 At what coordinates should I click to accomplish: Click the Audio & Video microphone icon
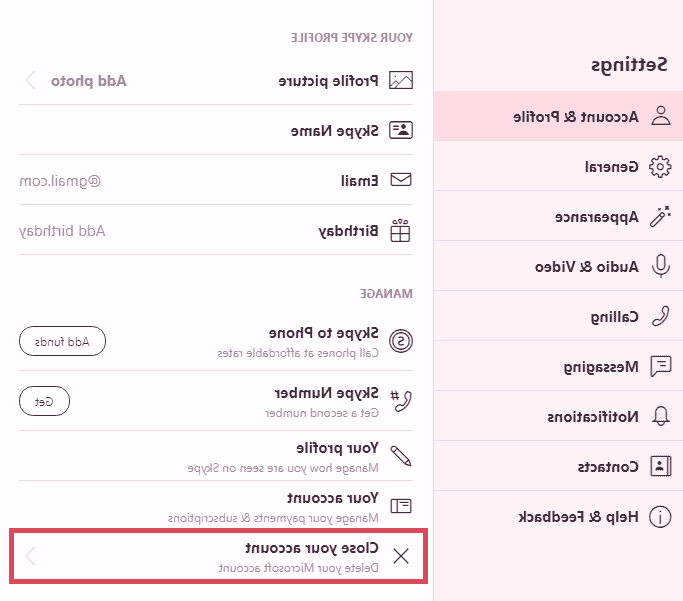660,267
